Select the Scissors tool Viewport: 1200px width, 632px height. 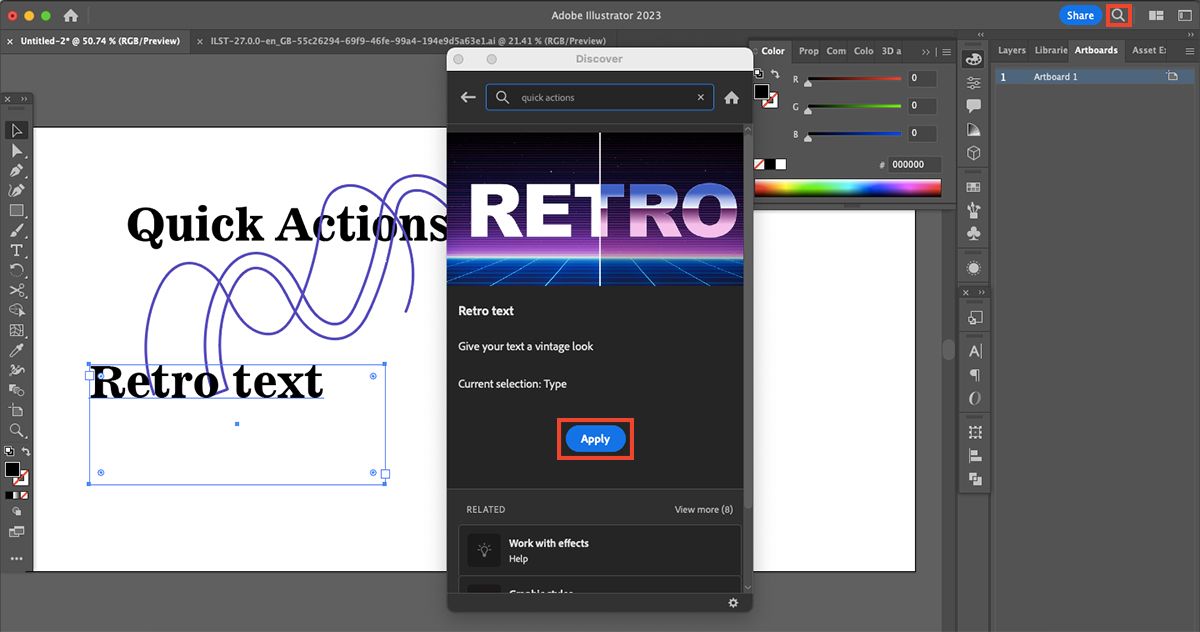click(17, 290)
